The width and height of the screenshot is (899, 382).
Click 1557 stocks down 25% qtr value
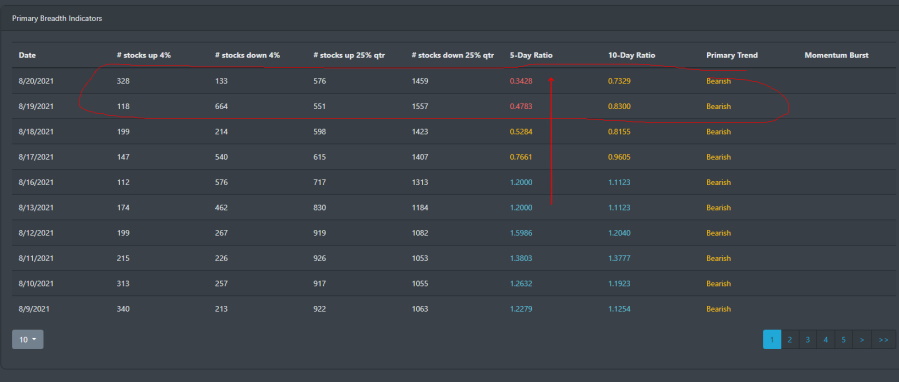(x=420, y=107)
